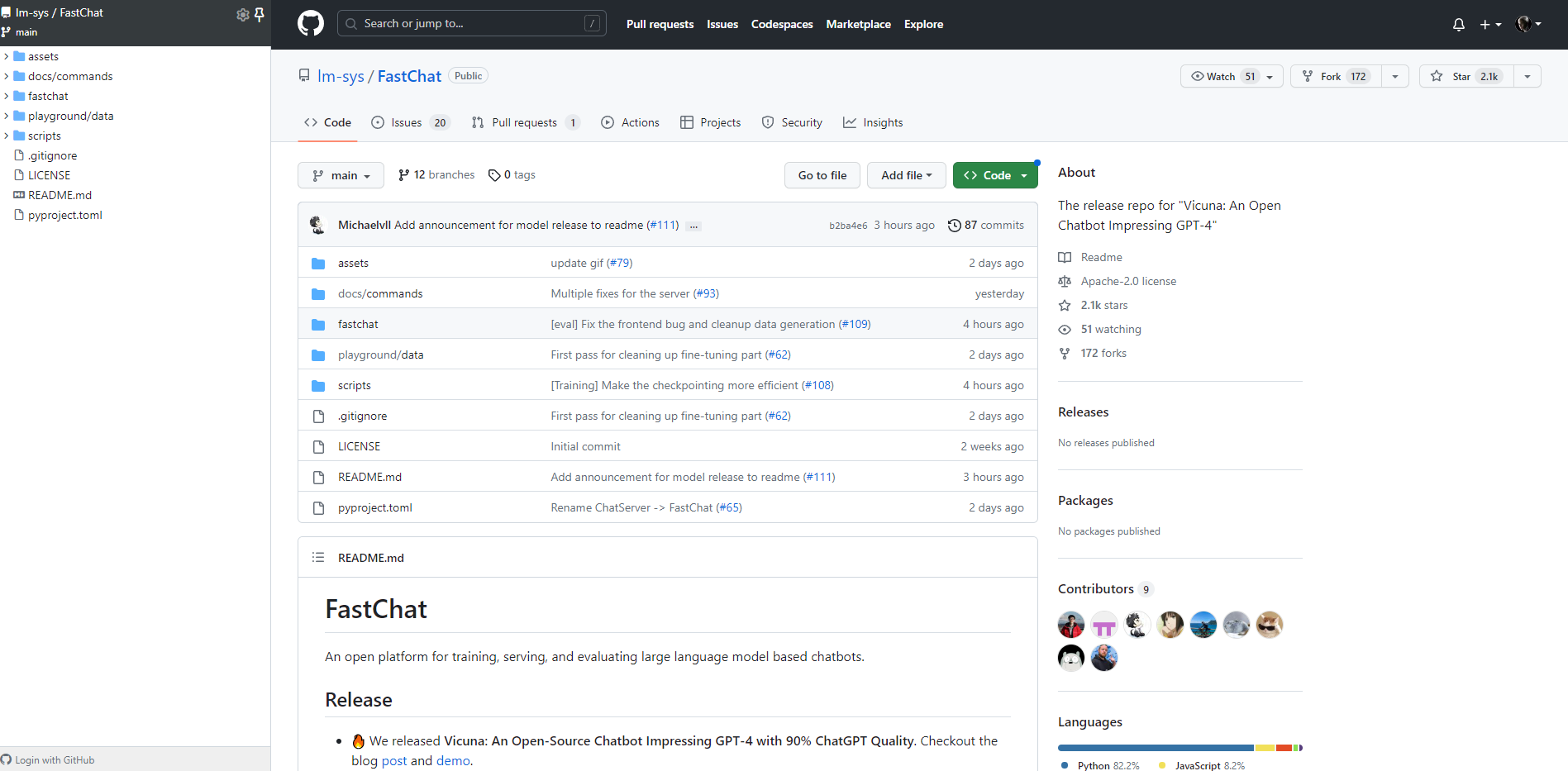The width and height of the screenshot is (1568, 771).
Task: Open the assets folder row in file list
Action: pyautogui.click(x=353, y=263)
